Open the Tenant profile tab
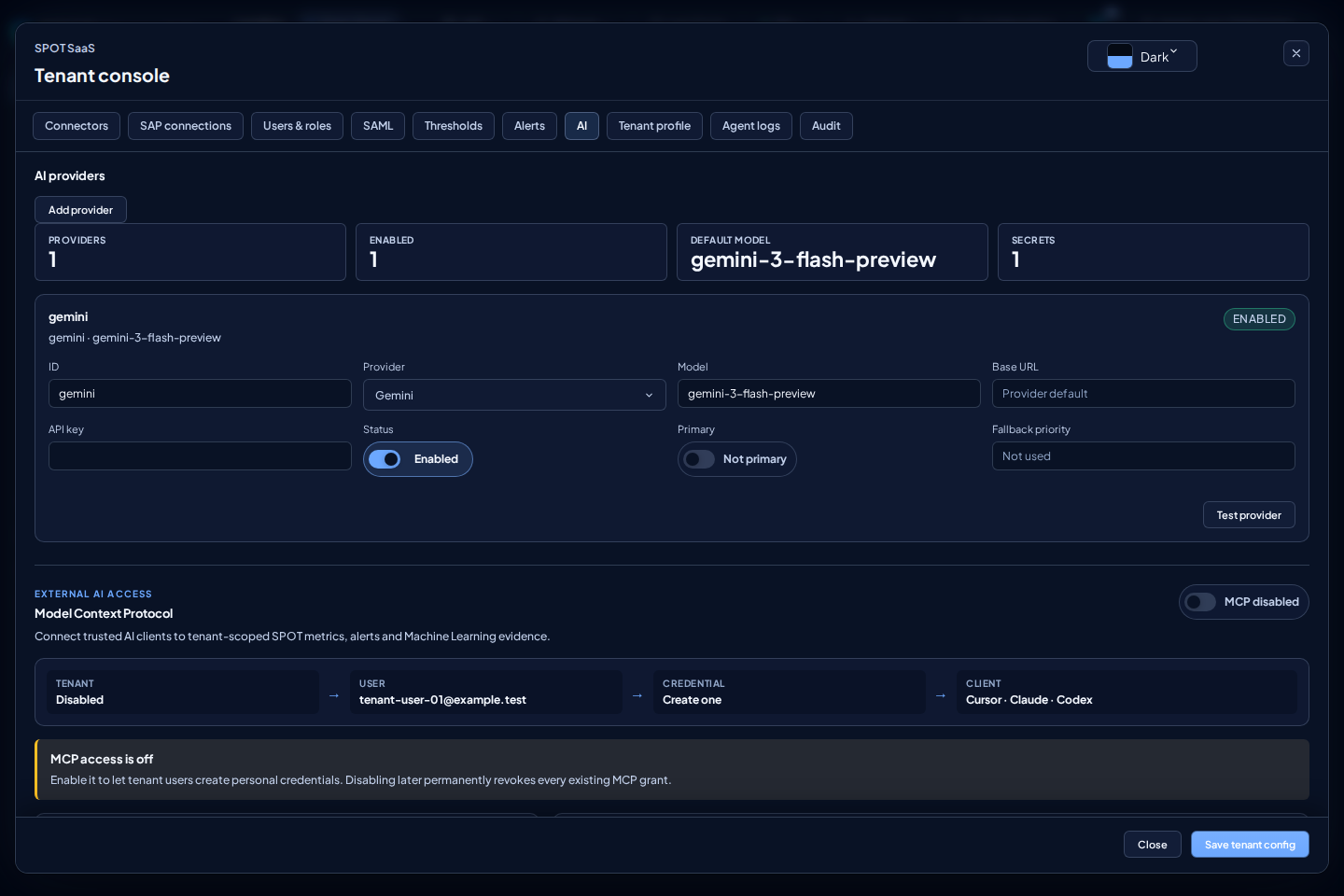The image size is (1344, 896). [x=654, y=126]
